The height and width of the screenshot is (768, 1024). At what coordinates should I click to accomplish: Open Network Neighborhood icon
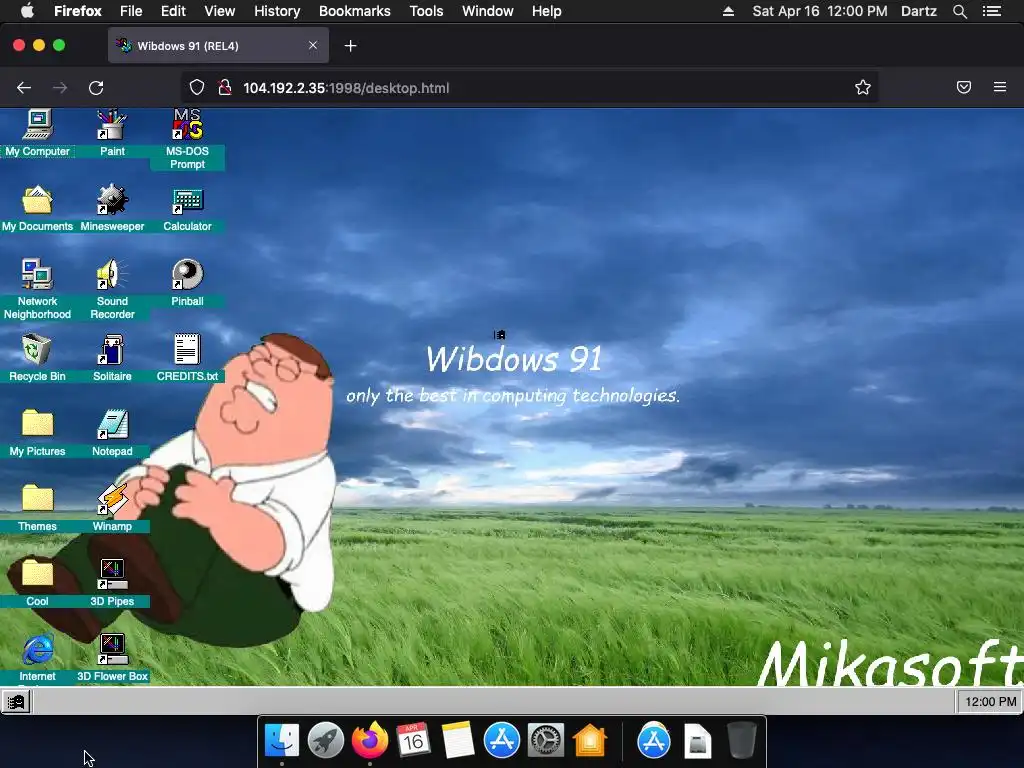coord(37,289)
